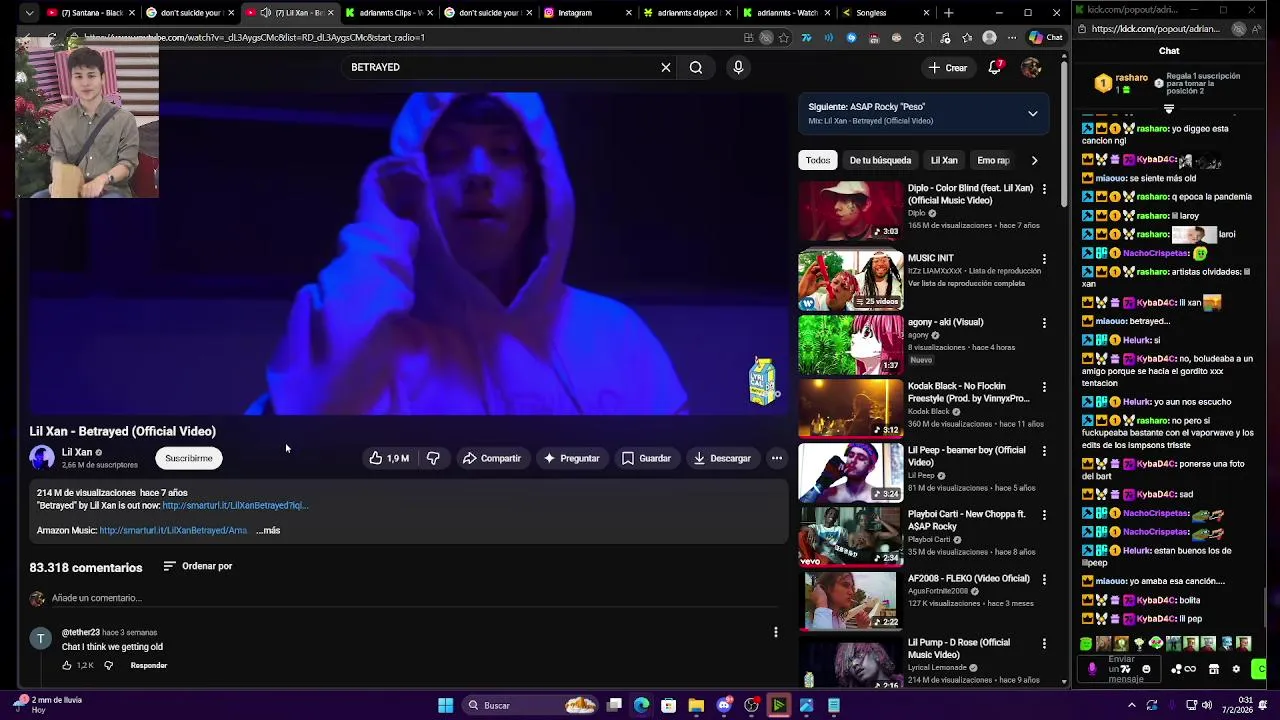Open the Windows Start menu
This screenshot has height=720, width=1280.
click(x=445, y=705)
